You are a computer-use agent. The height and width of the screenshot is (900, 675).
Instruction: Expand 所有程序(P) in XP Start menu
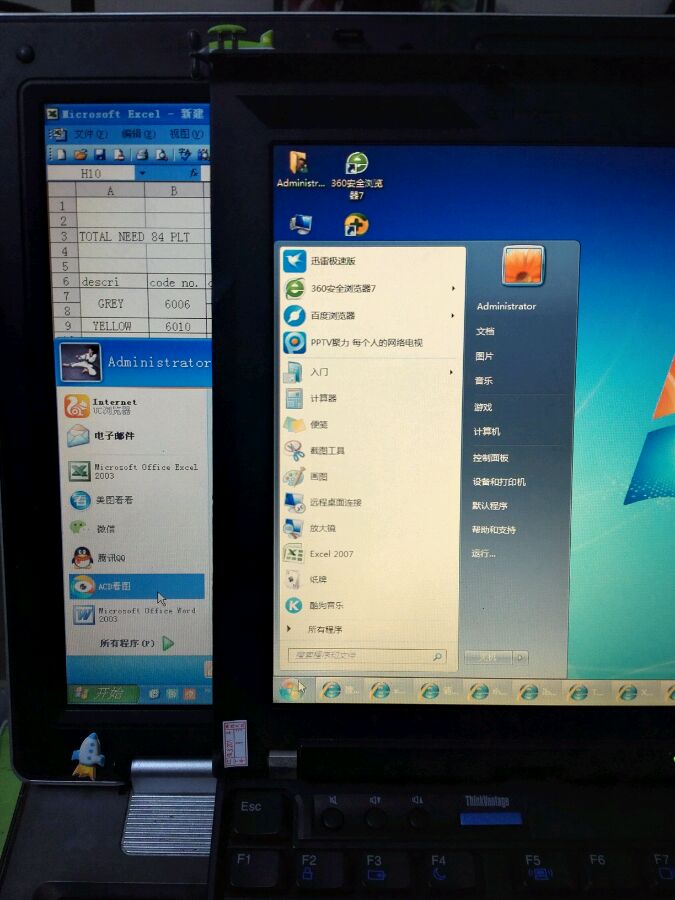137,643
